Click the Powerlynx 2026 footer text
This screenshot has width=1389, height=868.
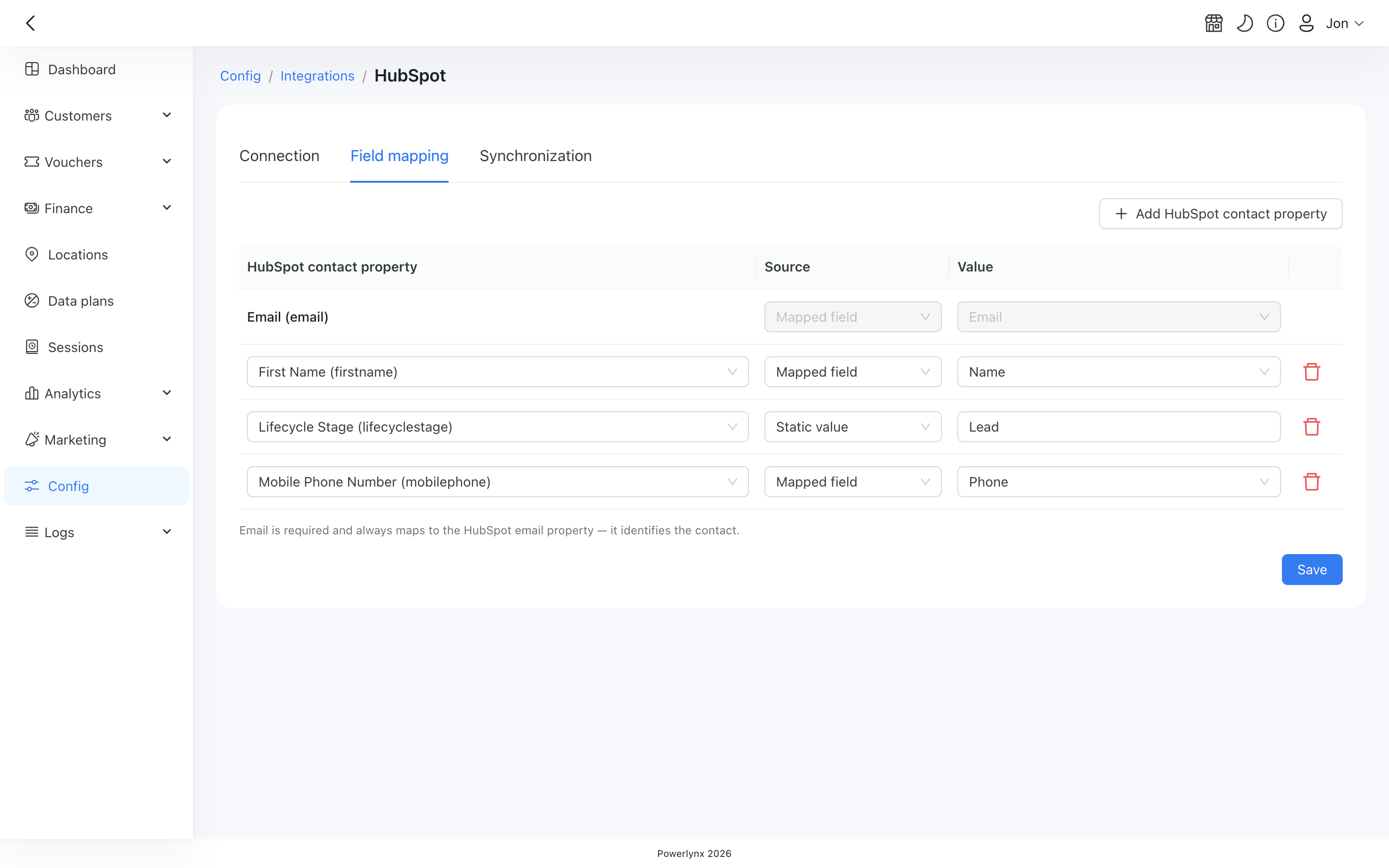click(x=694, y=854)
